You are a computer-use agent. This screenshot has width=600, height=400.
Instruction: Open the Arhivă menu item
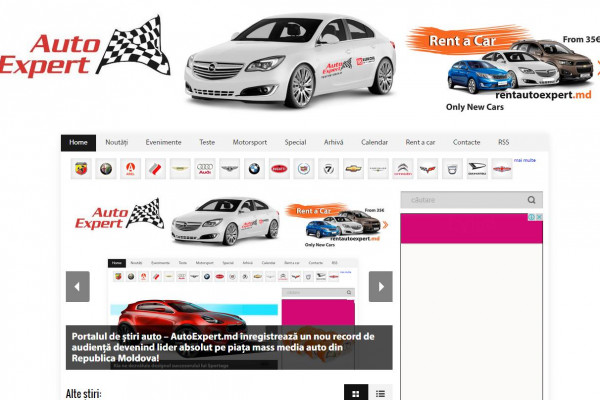[334, 142]
